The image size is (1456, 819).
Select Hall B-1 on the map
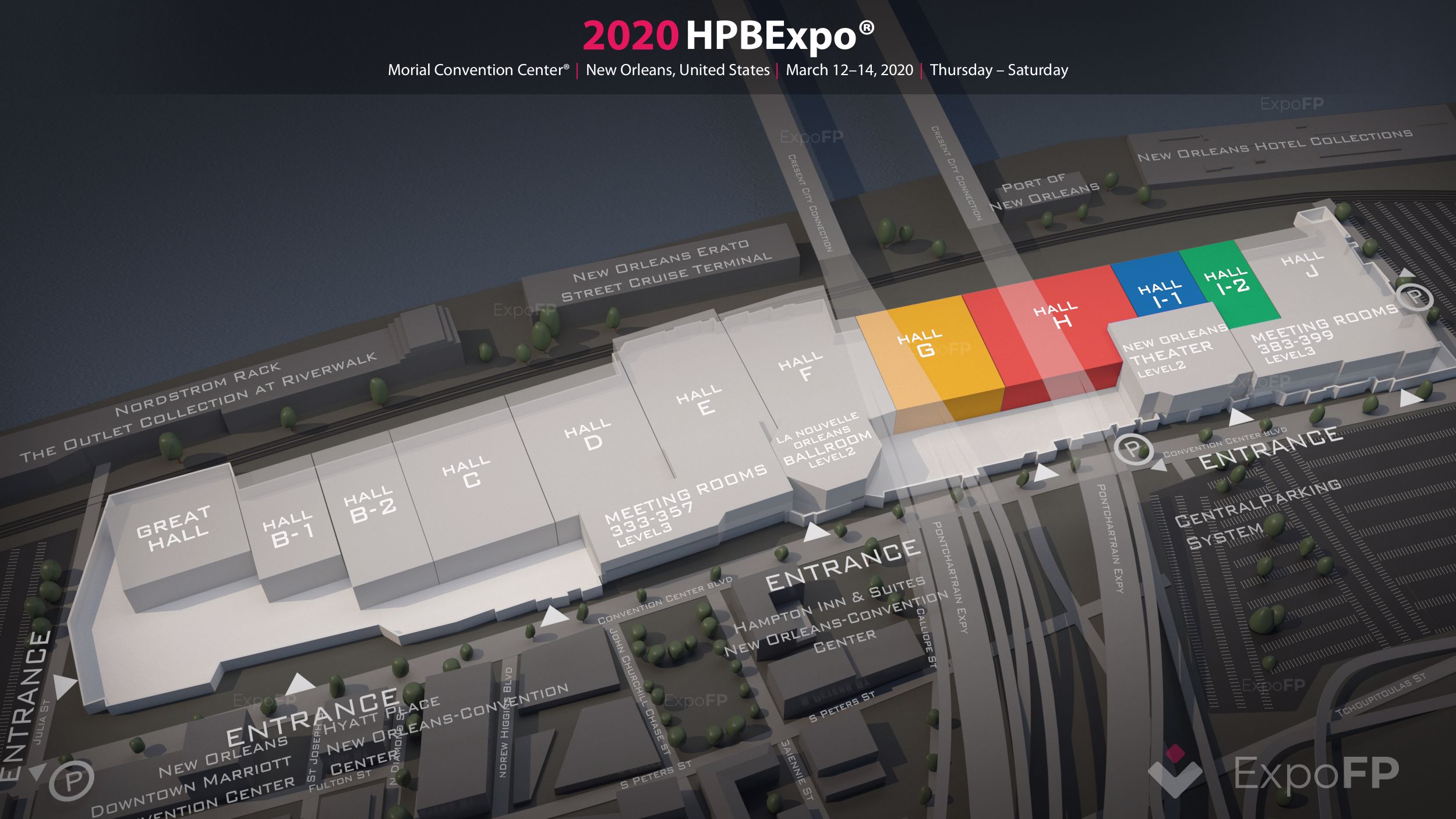[x=289, y=529]
